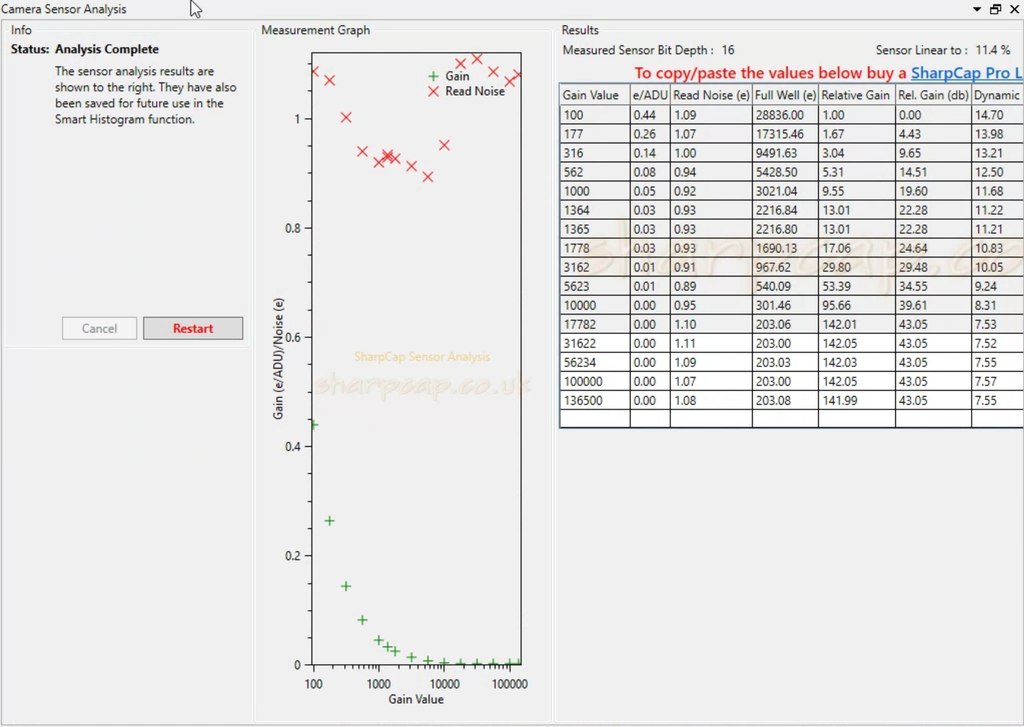The image size is (1024, 727).
Task: Open the SharpCap Pro license link
Action: click(x=967, y=73)
